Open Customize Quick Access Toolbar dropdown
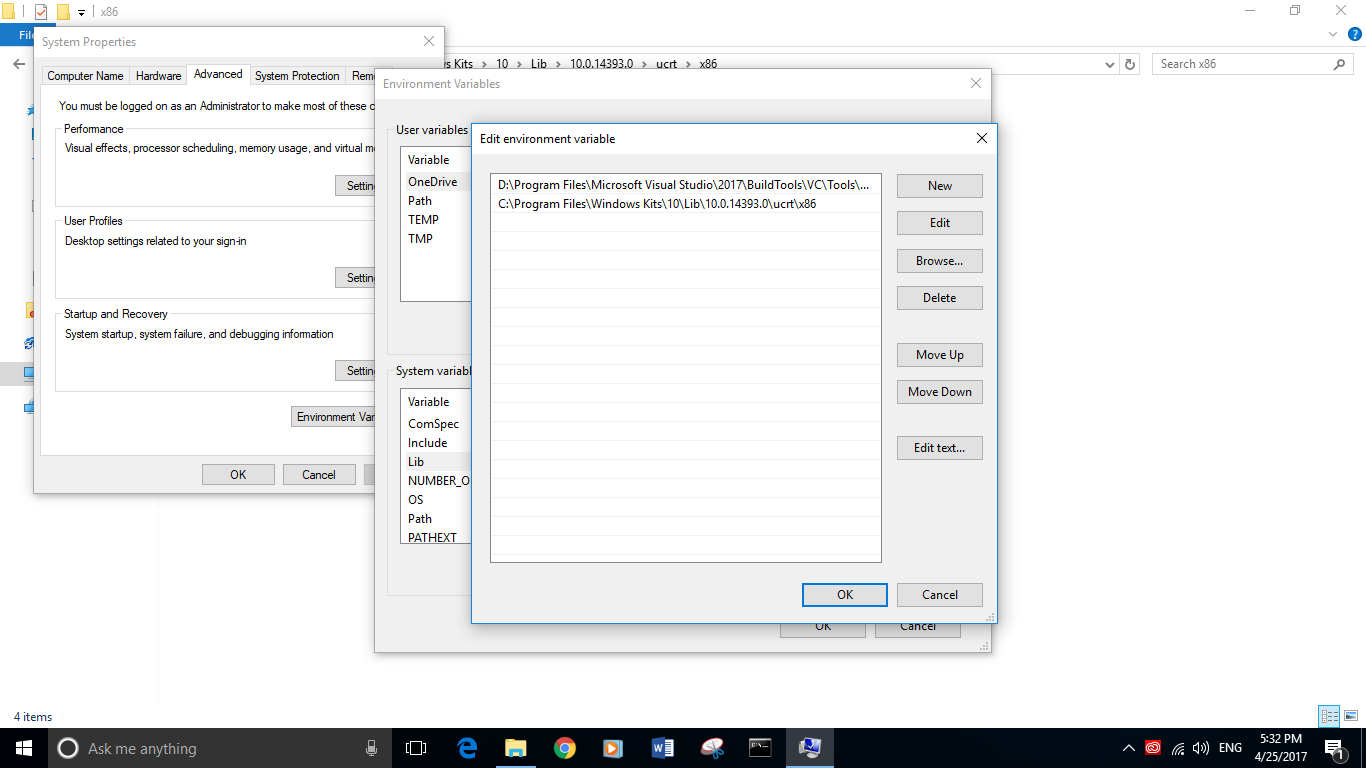The width and height of the screenshot is (1366, 768). pyautogui.click(x=82, y=13)
